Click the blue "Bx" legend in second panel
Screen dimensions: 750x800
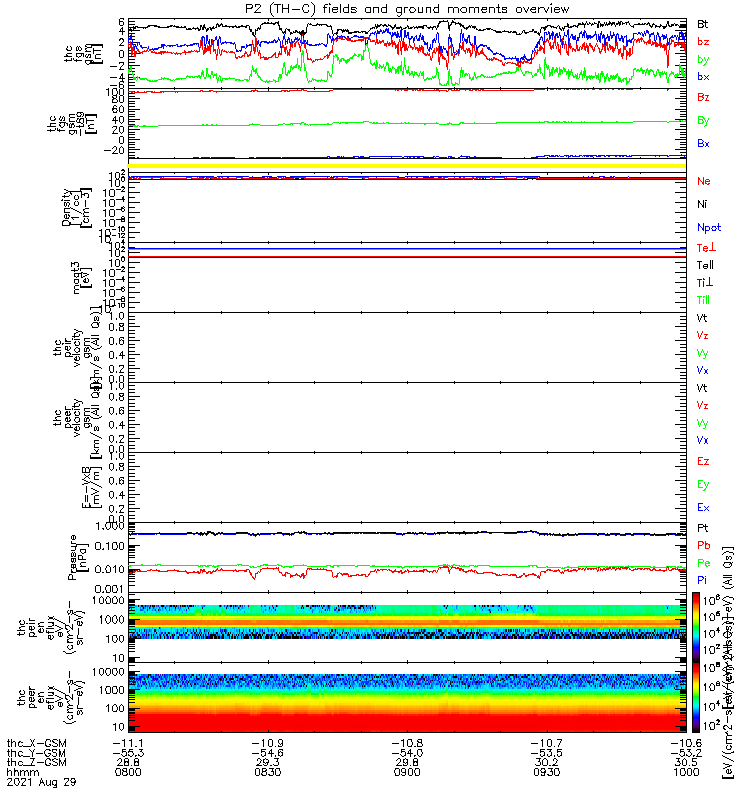[703, 143]
